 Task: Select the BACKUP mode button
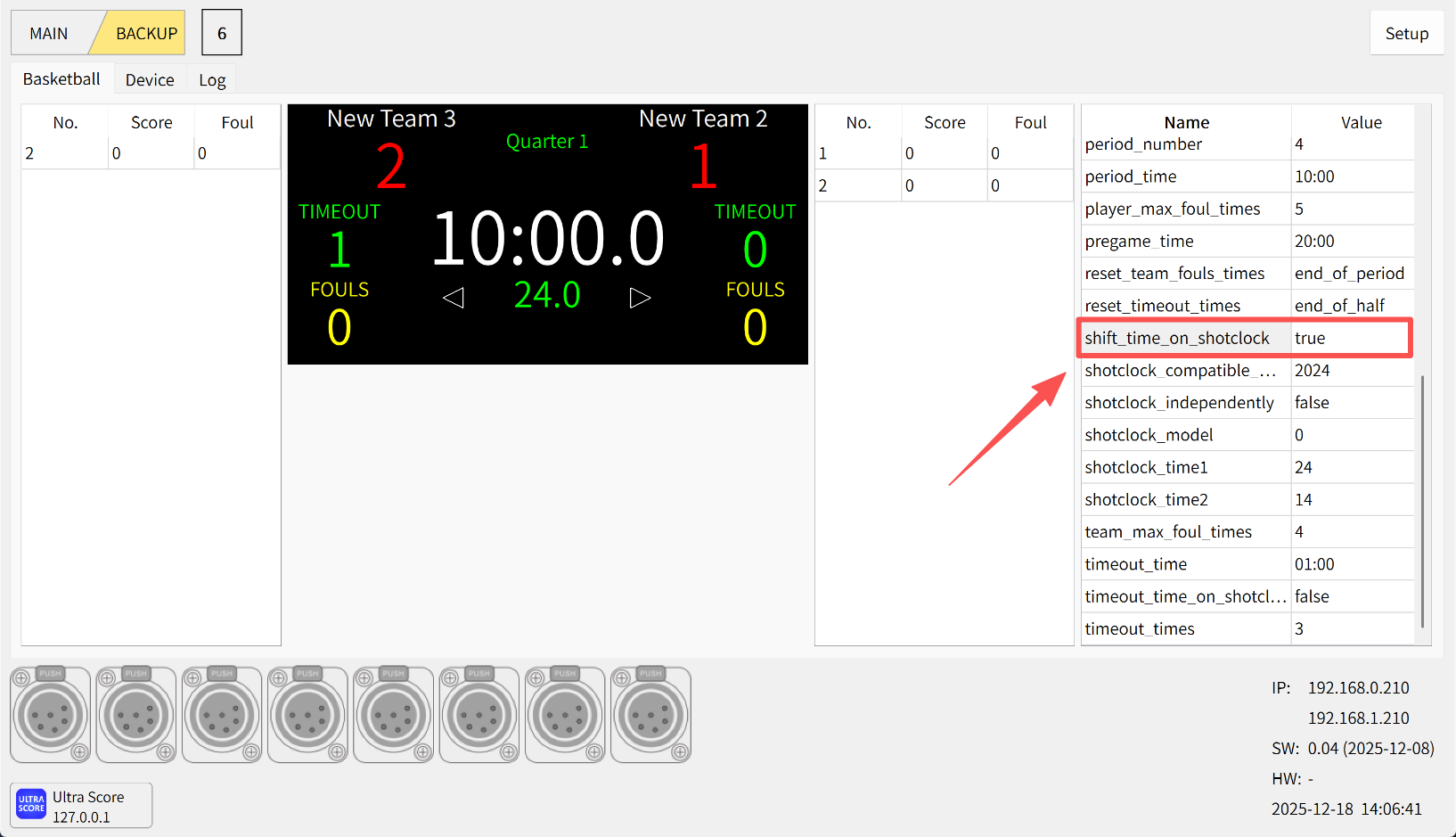(x=145, y=34)
